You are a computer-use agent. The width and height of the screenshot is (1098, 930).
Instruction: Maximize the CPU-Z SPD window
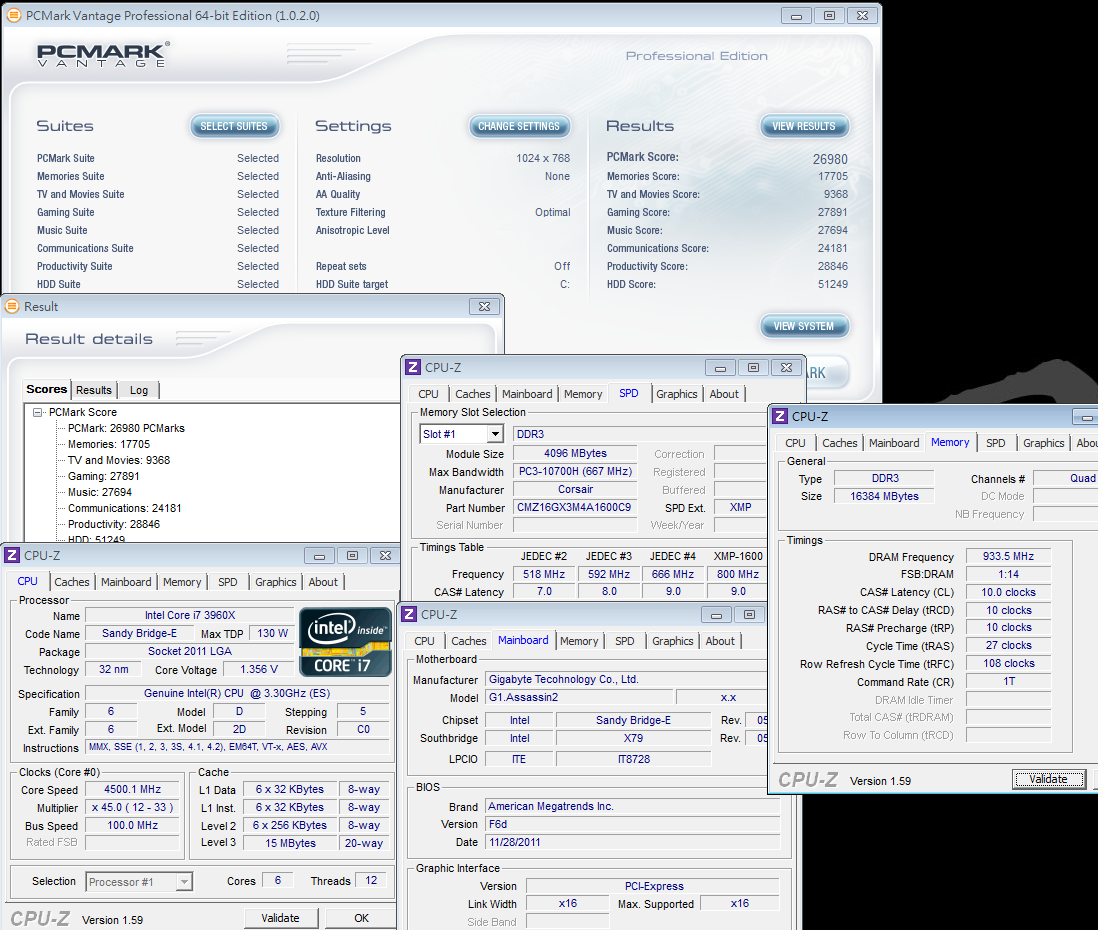pyautogui.click(x=753, y=368)
